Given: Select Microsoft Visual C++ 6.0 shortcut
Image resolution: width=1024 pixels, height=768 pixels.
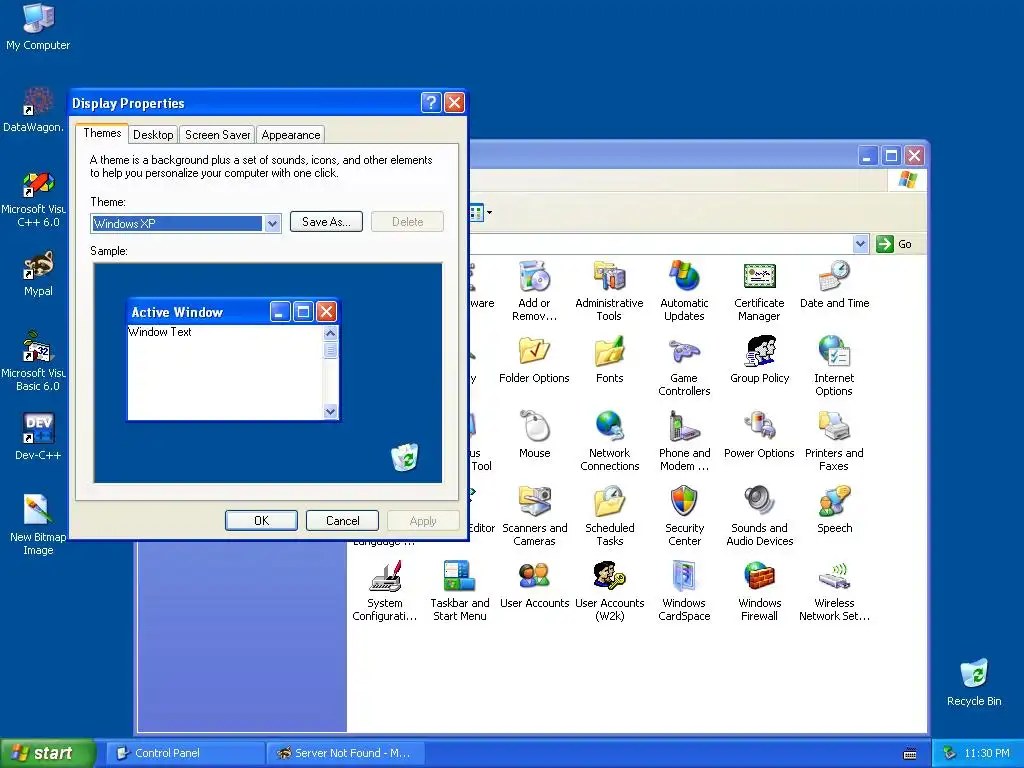Looking at the screenshot, I should (34, 197).
